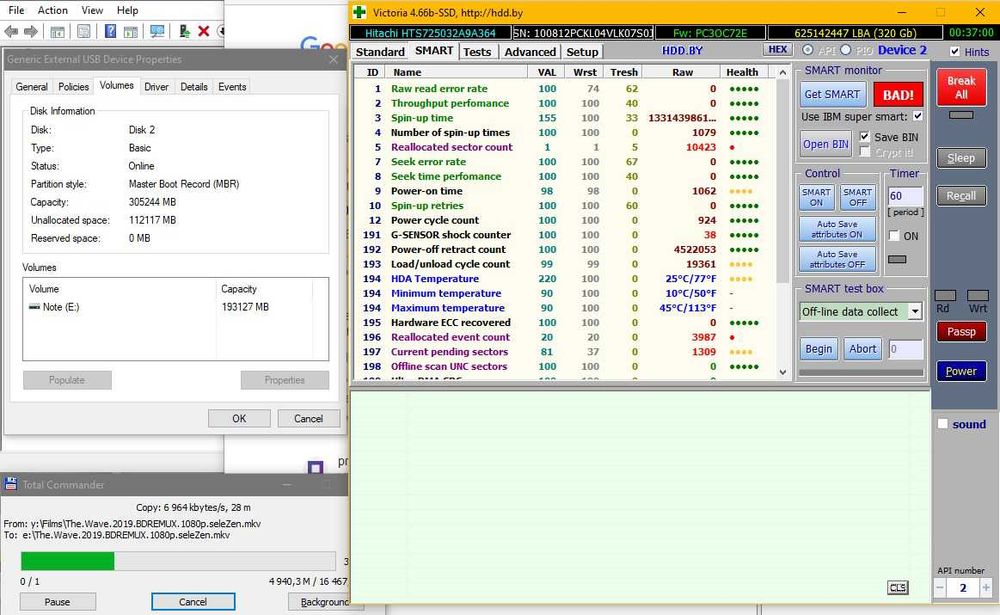Uncheck the Save BIN checkbox
Image resolution: width=1000 pixels, height=615 pixels.
coord(865,137)
